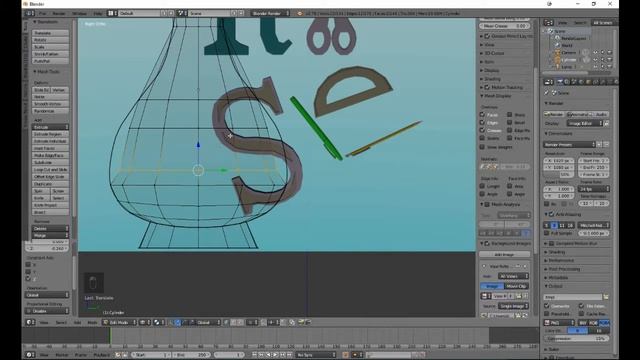Click the Duplicate button in Mesh Tools

tap(50, 184)
